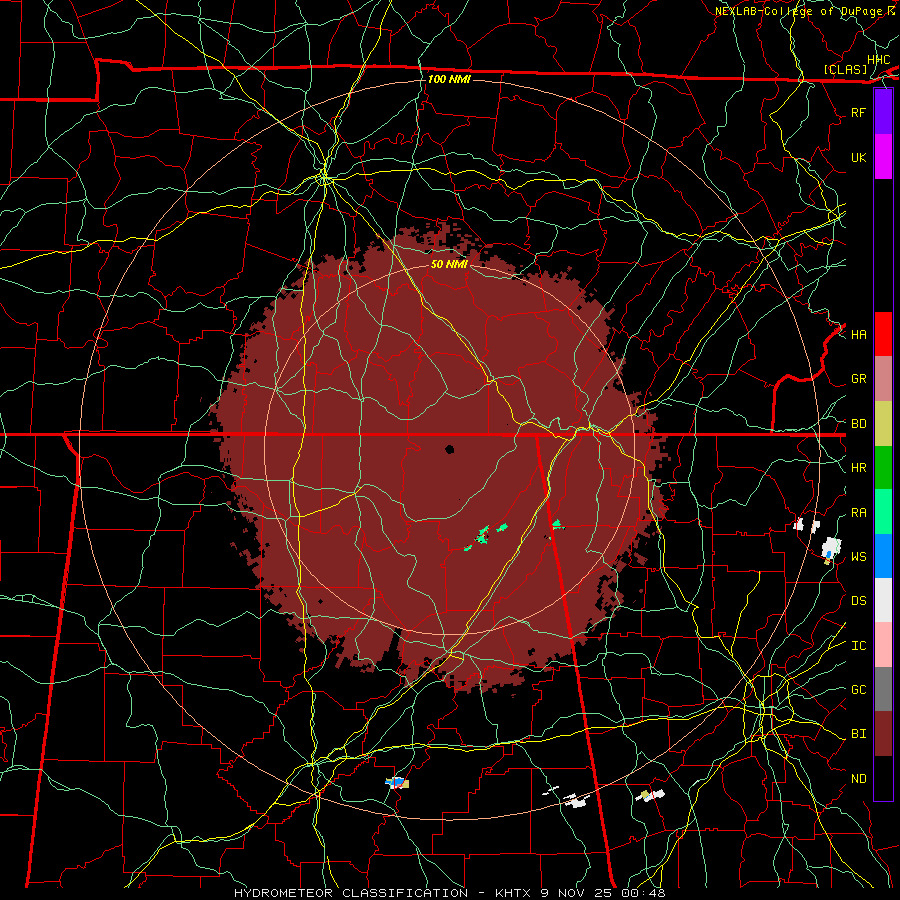This screenshot has width=900, height=900.
Task: Click the brown BI legend swatch
Action: click(x=883, y=734)
